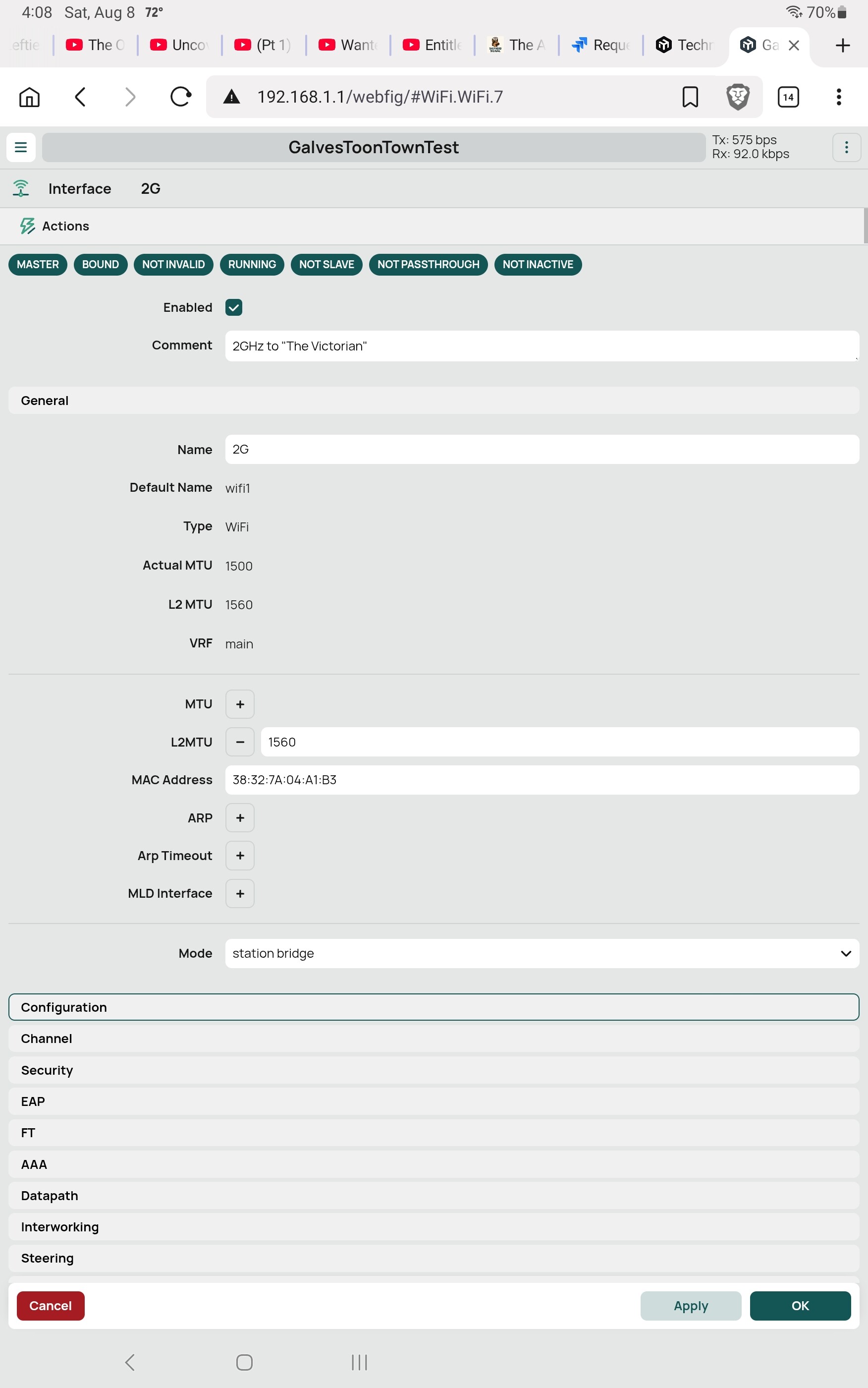Expand the Configuration section

coord(434,1007)
